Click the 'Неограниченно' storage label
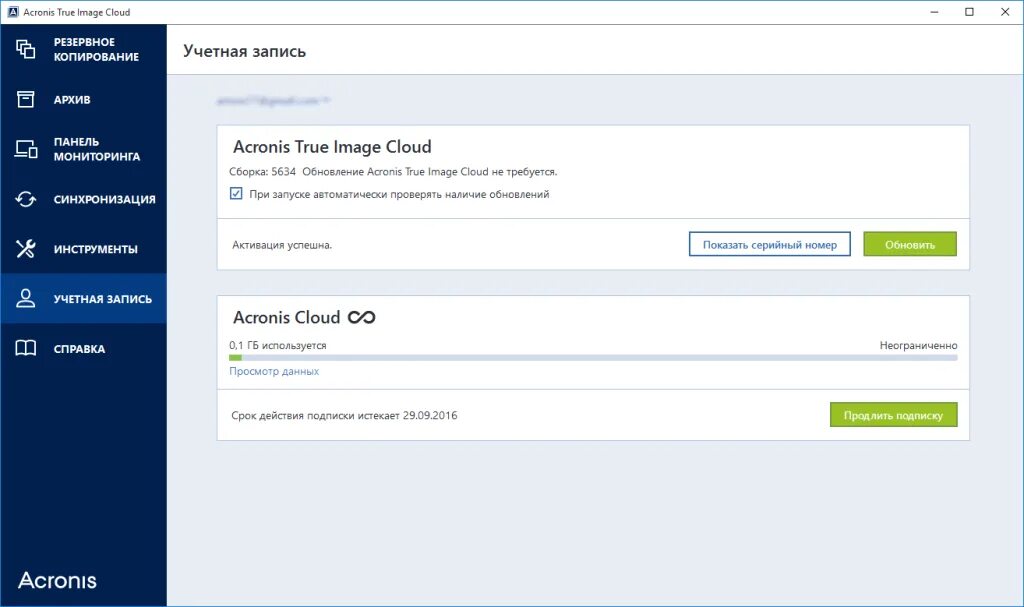Screen dimensions: 1024x607 [x=918, y=345]
